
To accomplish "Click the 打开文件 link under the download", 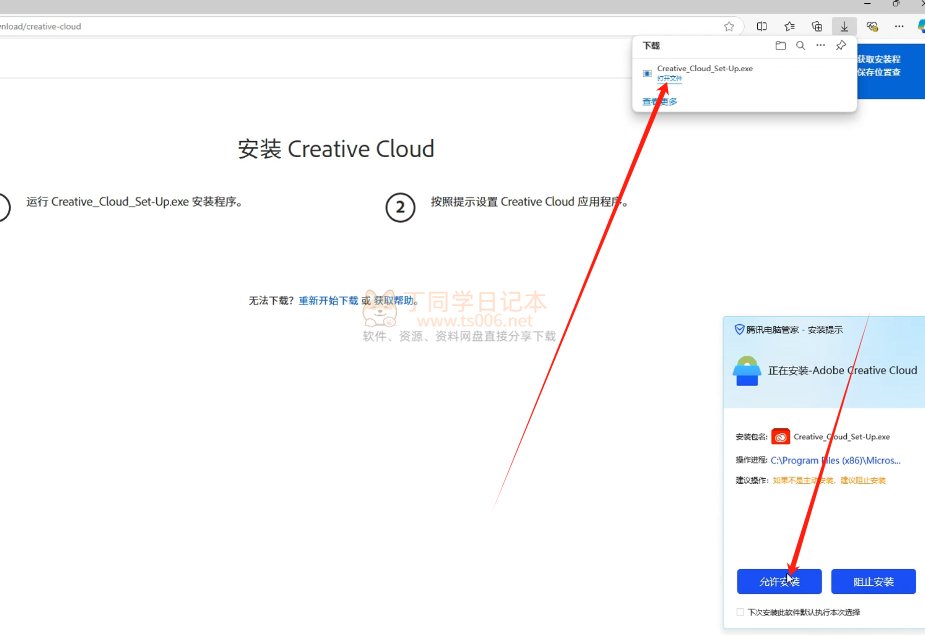I will (670, 78).
